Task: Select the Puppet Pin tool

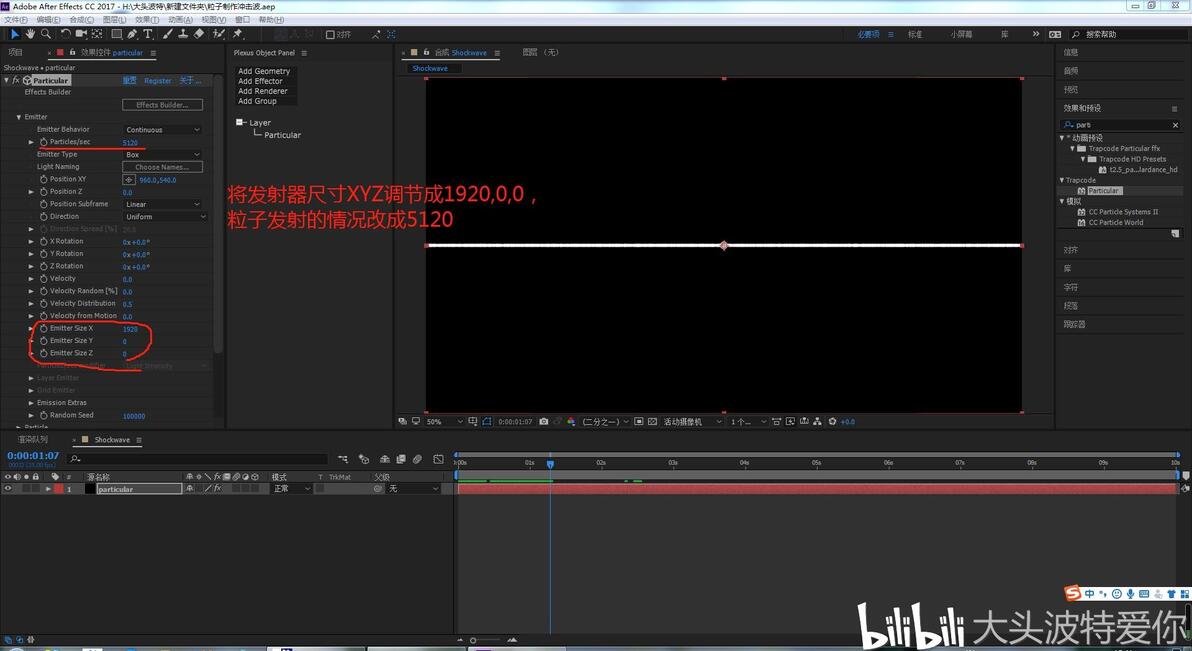Action: click(x=238, y=34)
